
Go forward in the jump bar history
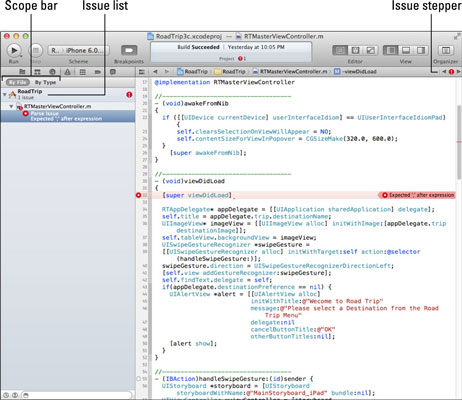coord(166,72)
